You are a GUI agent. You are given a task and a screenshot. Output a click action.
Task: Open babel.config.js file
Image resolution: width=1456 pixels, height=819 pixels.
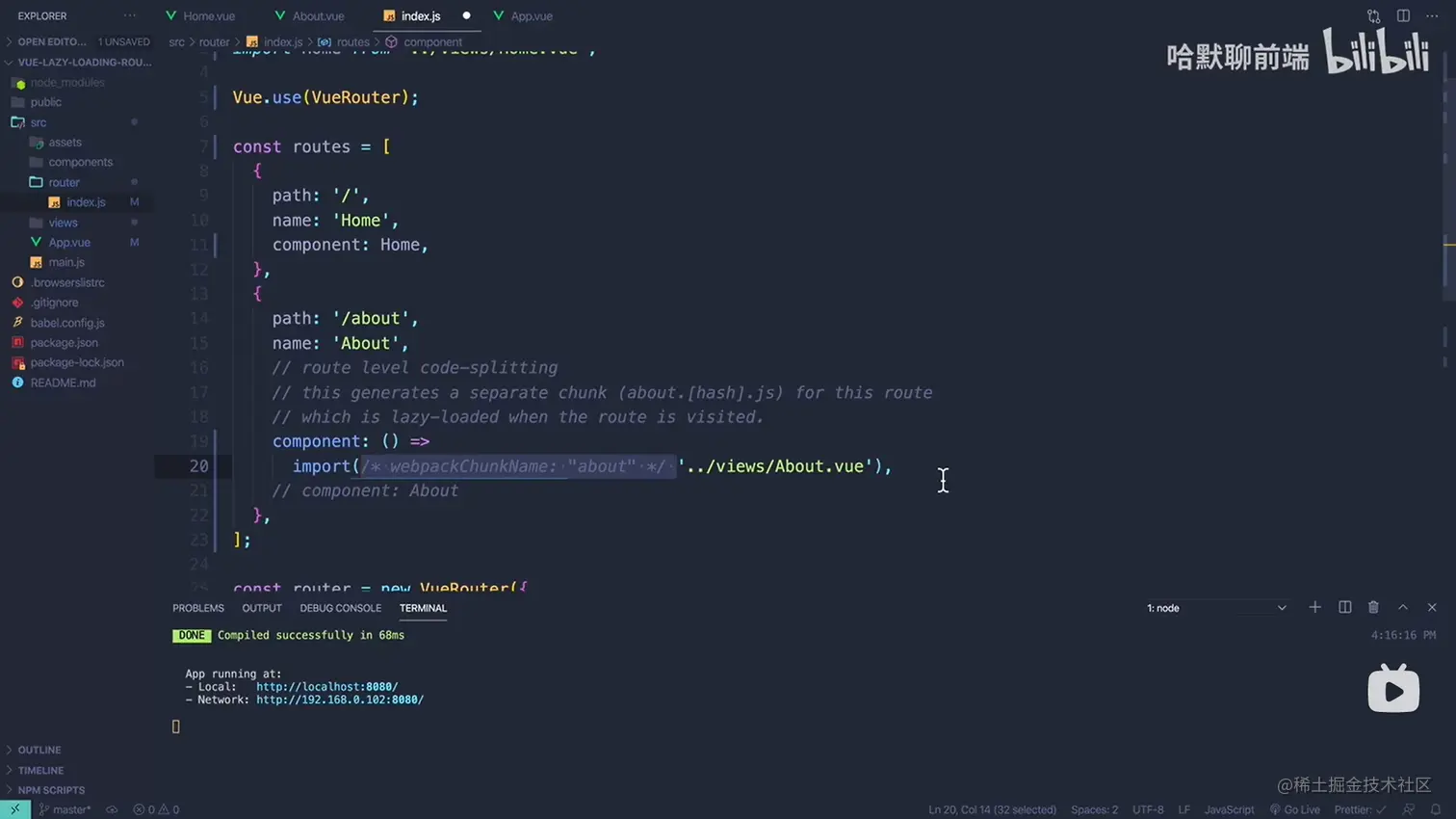(x=77, y=323)
